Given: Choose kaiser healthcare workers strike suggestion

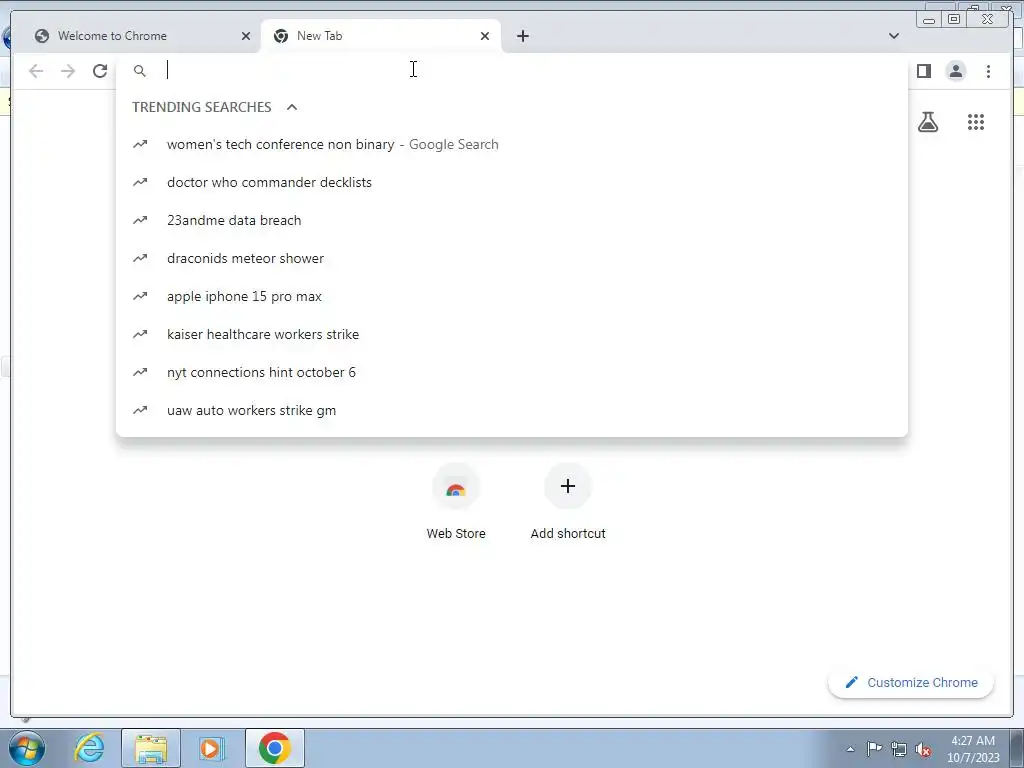Looking at the screenshot, I should pos(511,334).
